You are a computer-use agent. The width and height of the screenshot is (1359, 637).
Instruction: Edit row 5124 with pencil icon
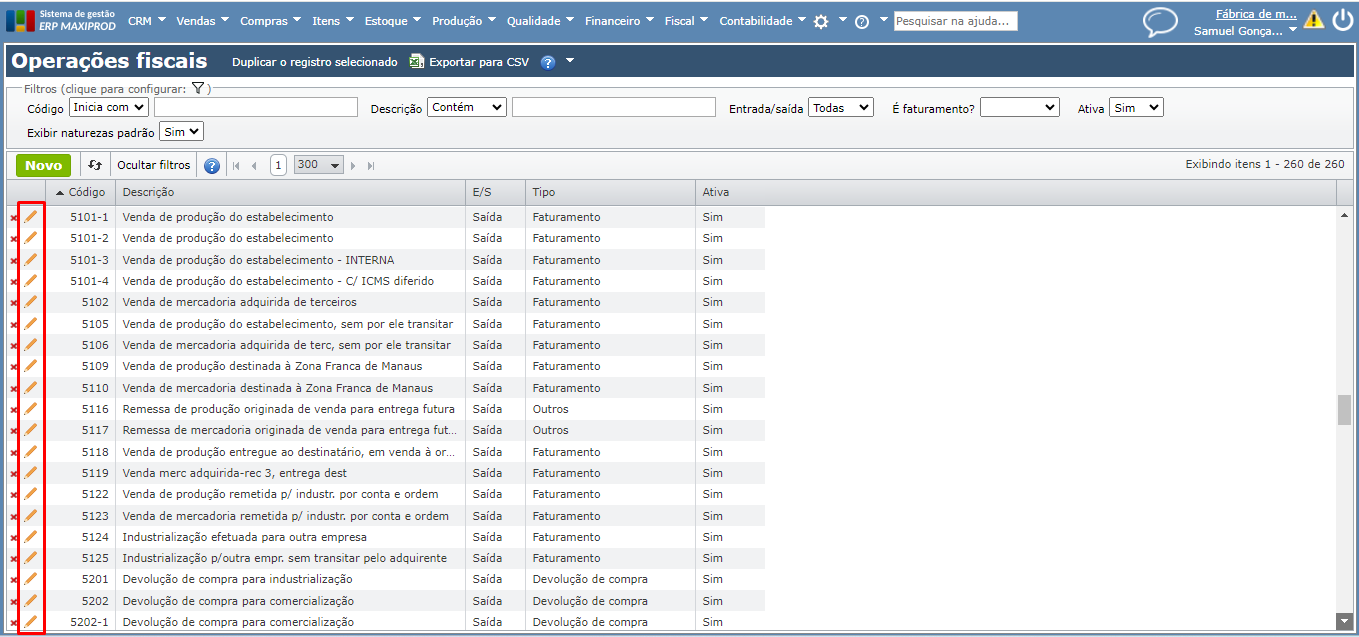31,537
